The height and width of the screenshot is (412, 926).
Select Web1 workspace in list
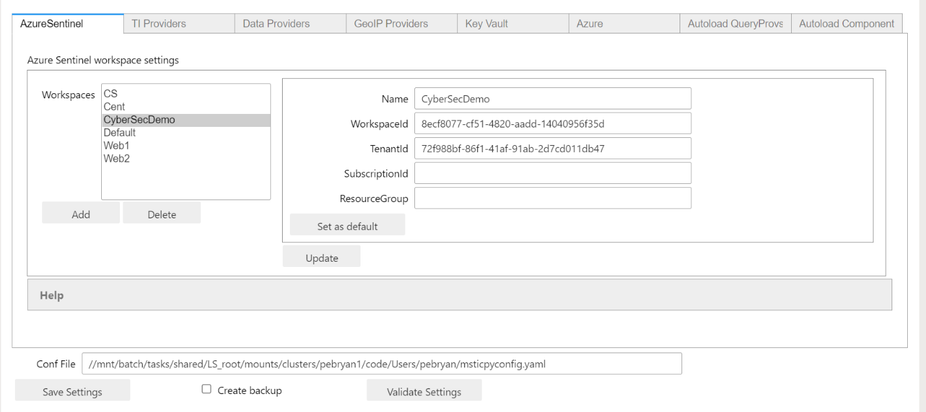[186, 146]
